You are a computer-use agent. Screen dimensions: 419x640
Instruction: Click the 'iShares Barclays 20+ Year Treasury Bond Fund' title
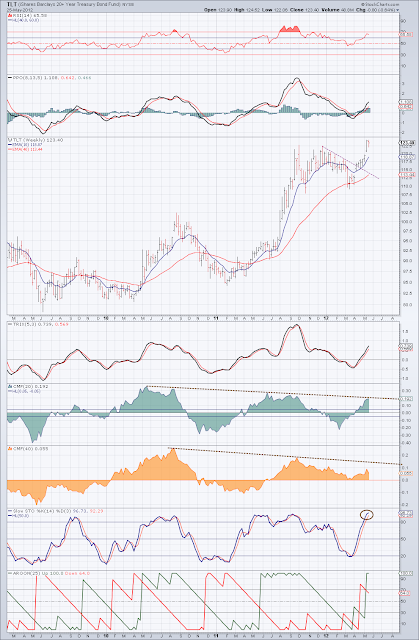pos(69,4)
